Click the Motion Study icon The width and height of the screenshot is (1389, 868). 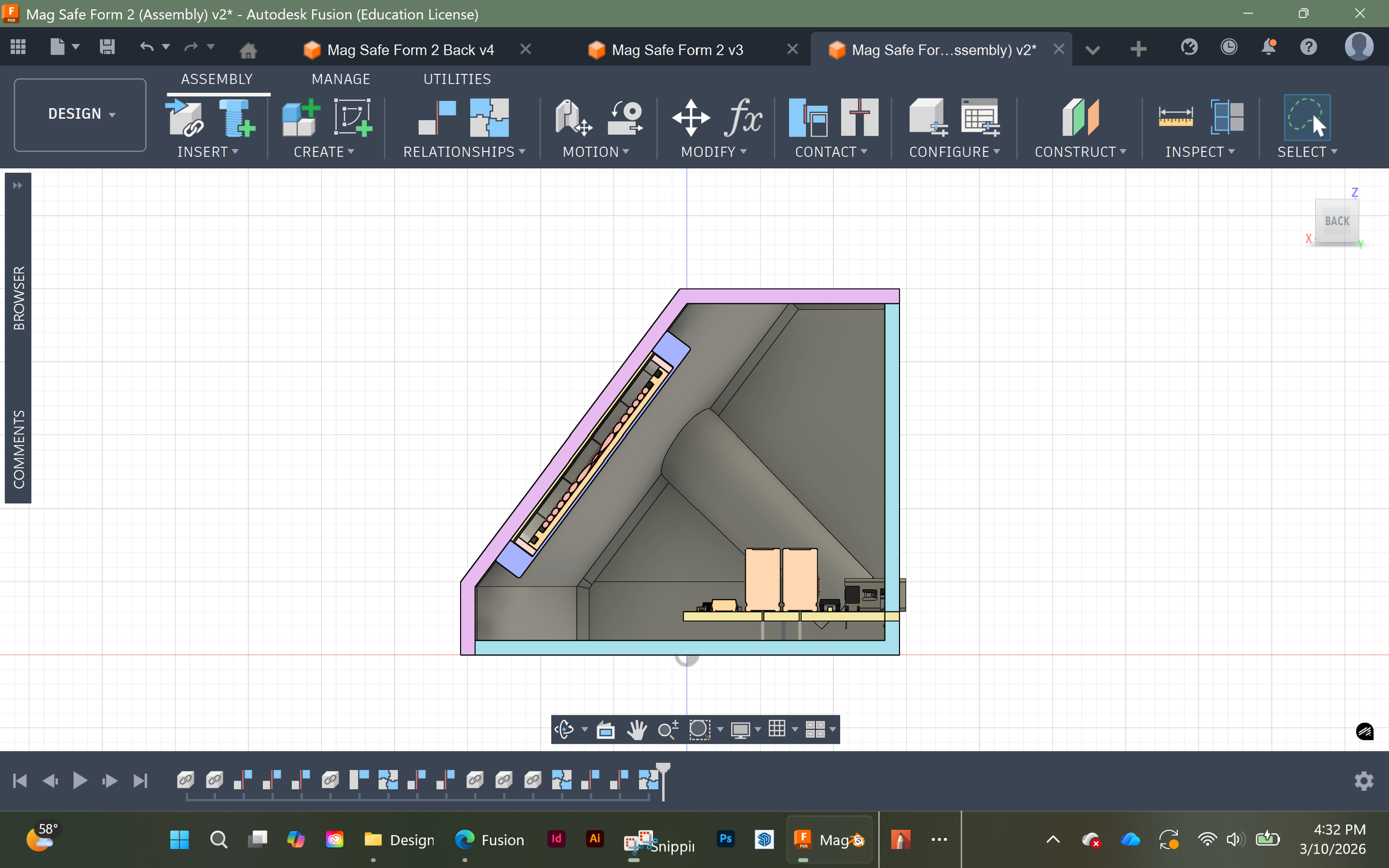625,118
